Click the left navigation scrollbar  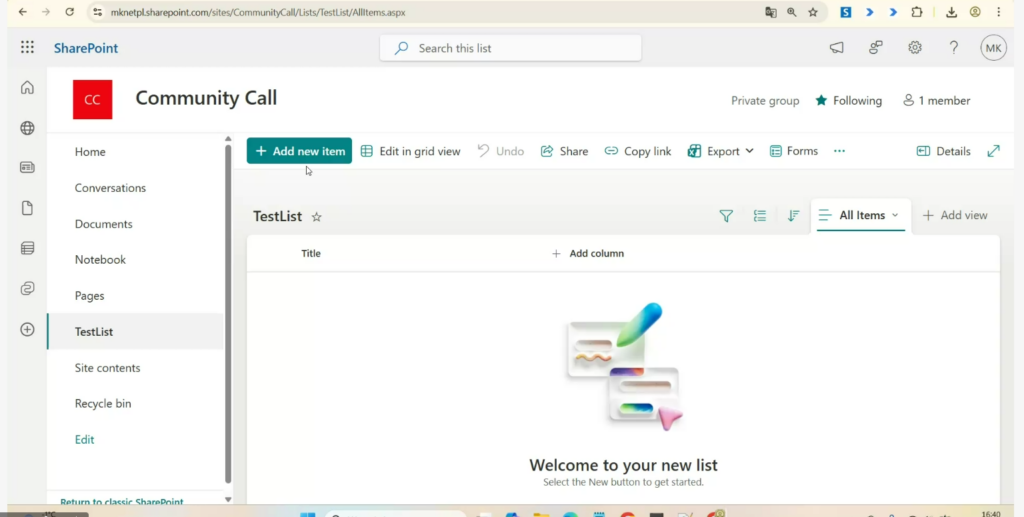228,313
